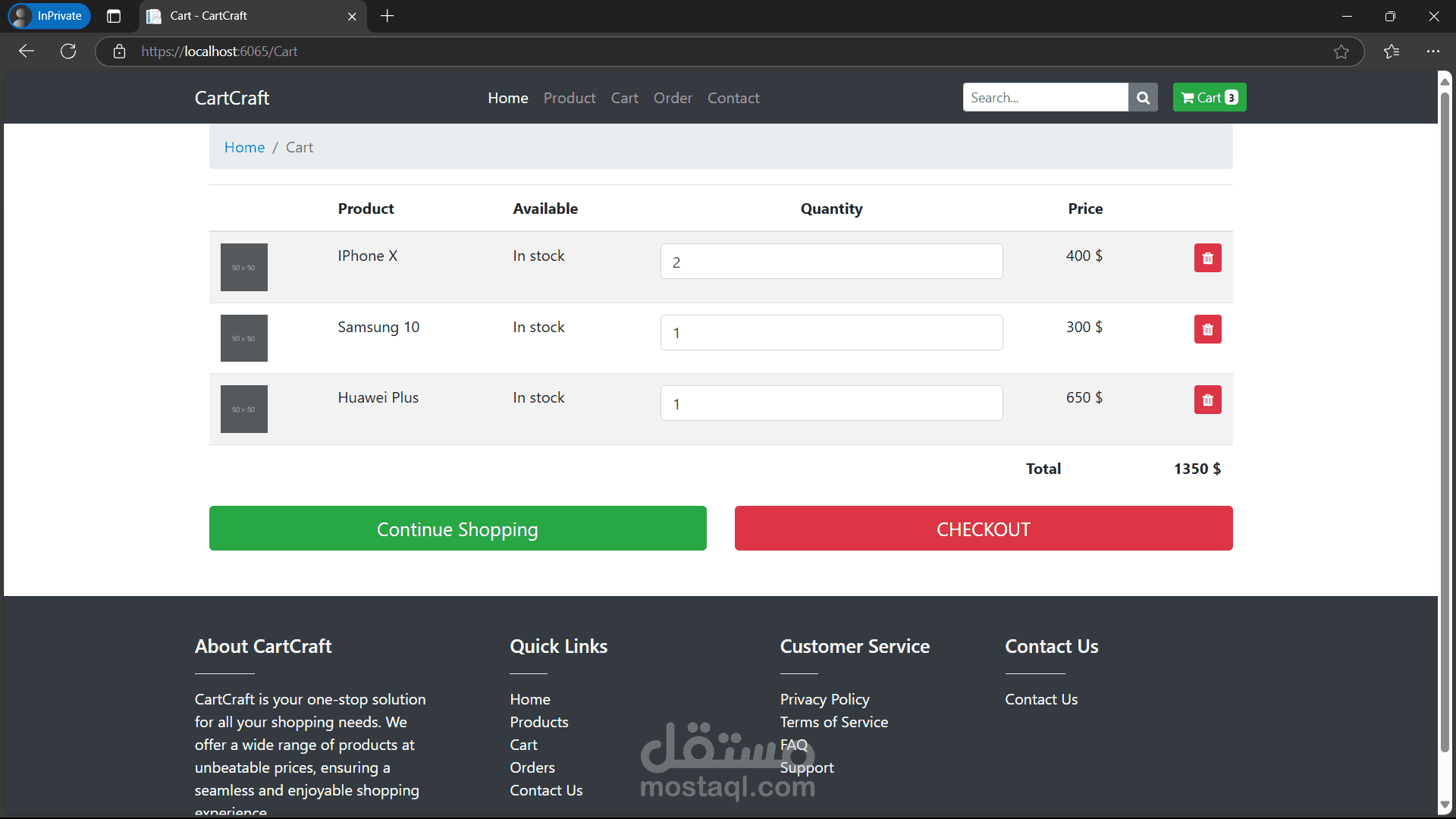
Task: Bookmark this page via the star icon
Action: click(1342, 51)
